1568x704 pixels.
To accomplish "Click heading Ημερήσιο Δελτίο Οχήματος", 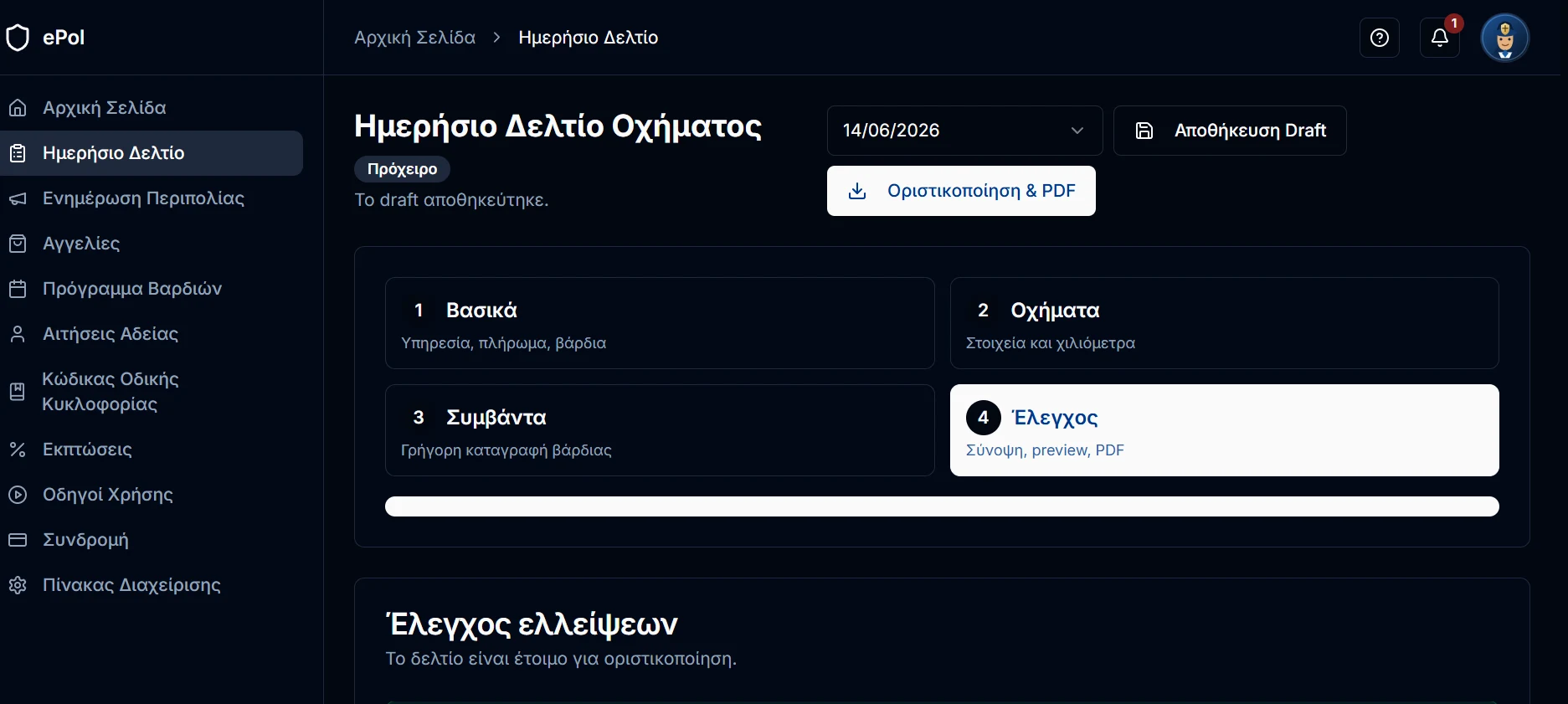I will pos(558,126).
